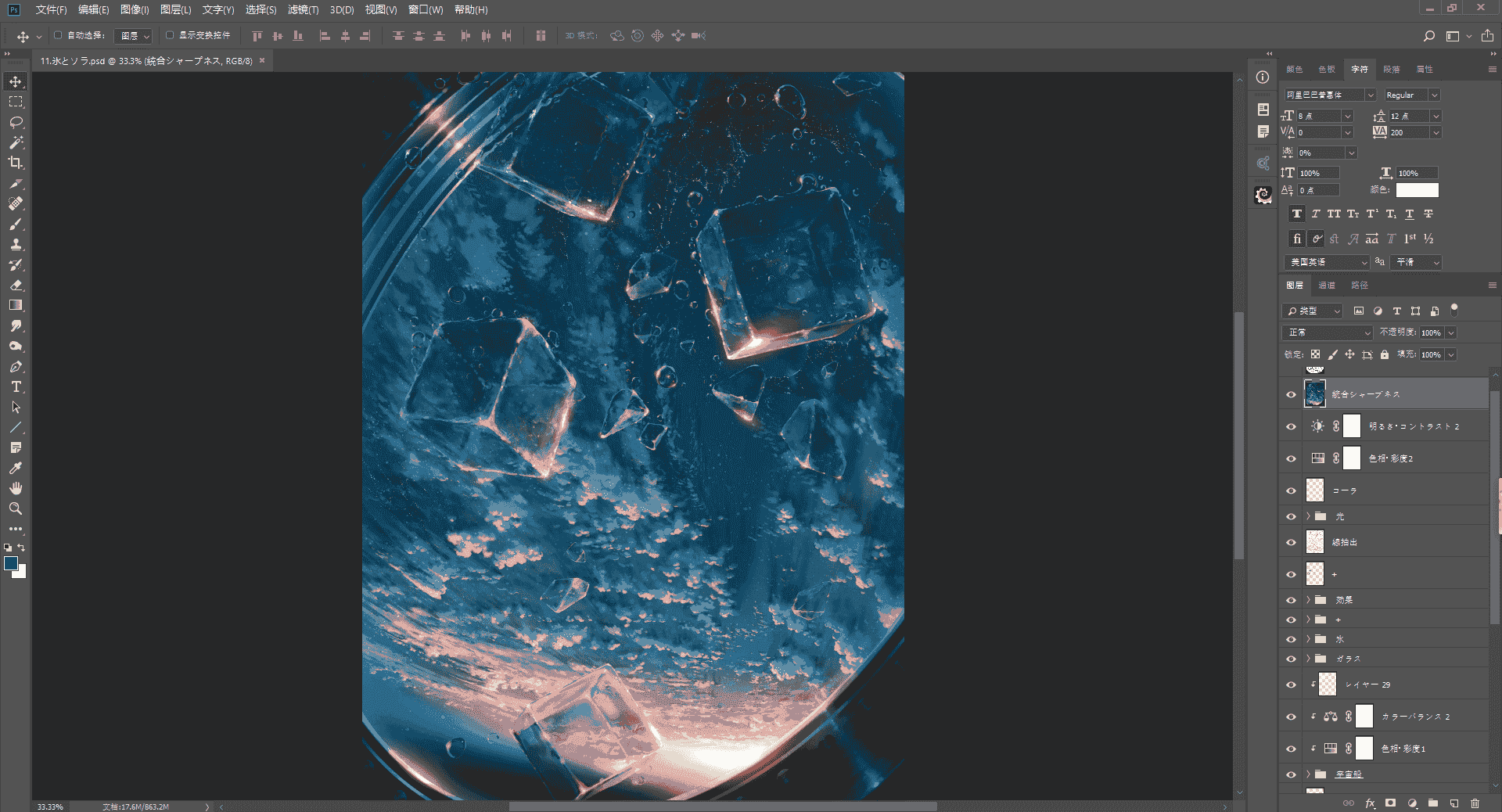Open the layer fx styles menu
This screenshot has width=1502, height=812.
pos(1370,803)
